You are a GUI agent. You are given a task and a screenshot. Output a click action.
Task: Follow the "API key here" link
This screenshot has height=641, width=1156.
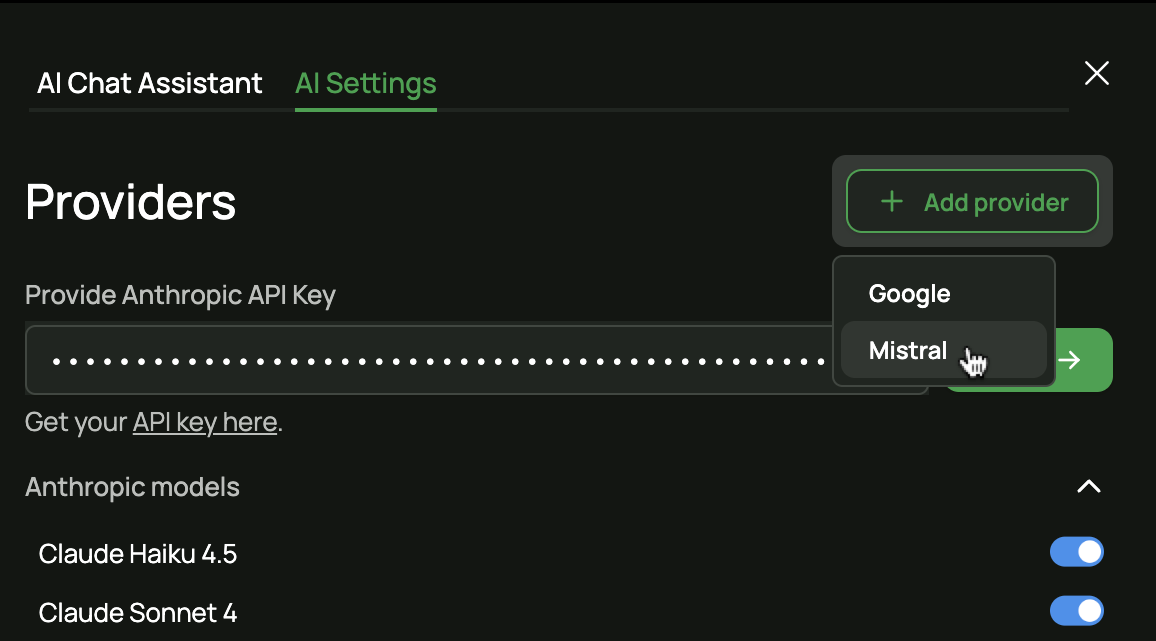205,422
